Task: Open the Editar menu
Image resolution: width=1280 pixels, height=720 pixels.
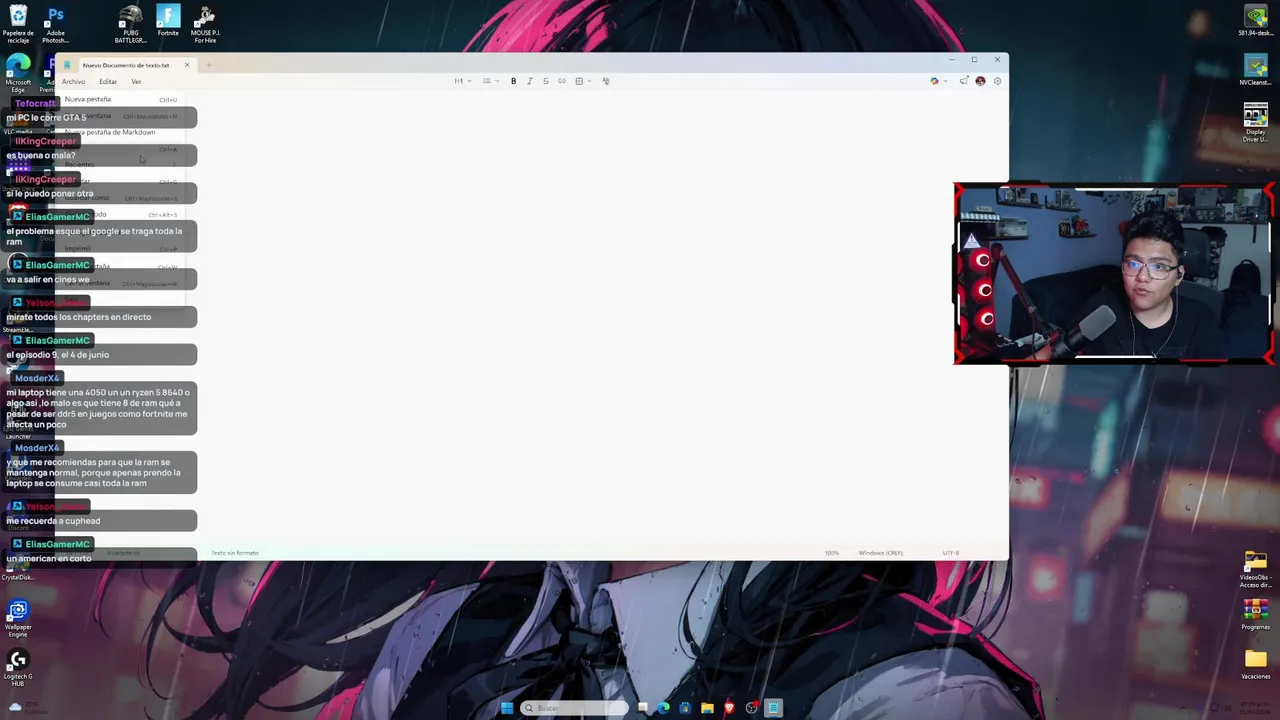Action: (x=108, y=81)
